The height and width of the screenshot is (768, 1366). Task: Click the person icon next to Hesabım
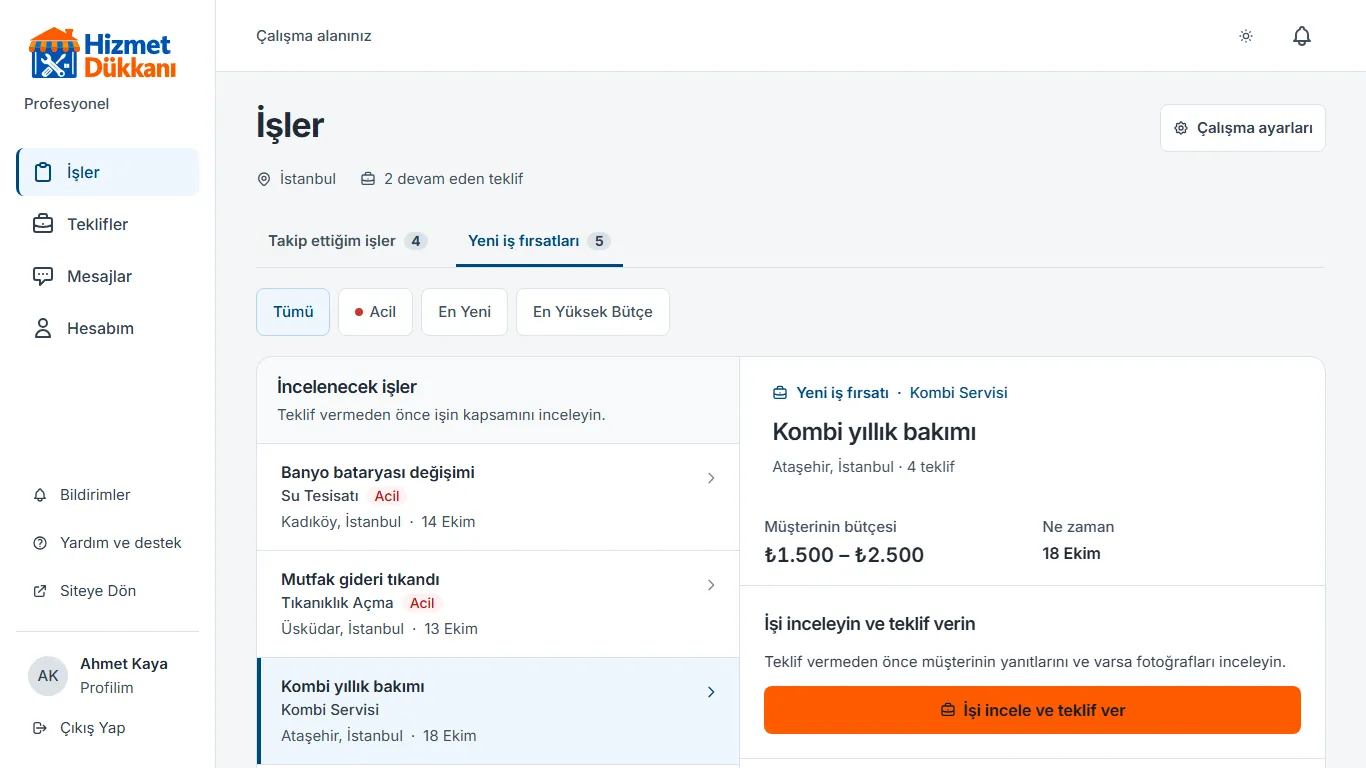pos(43,328)
